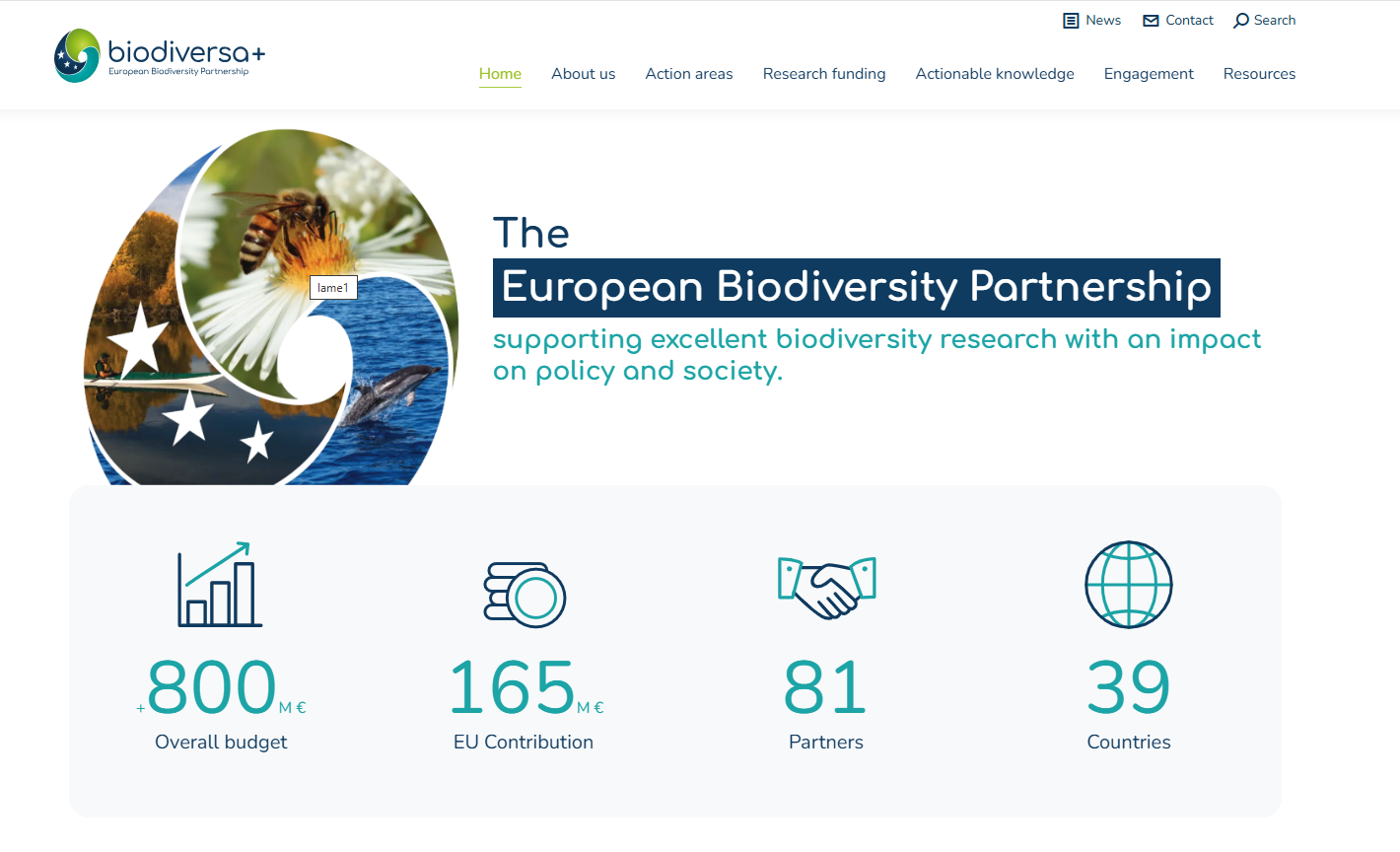Click the bar chart budget icon

click(220, 584)
